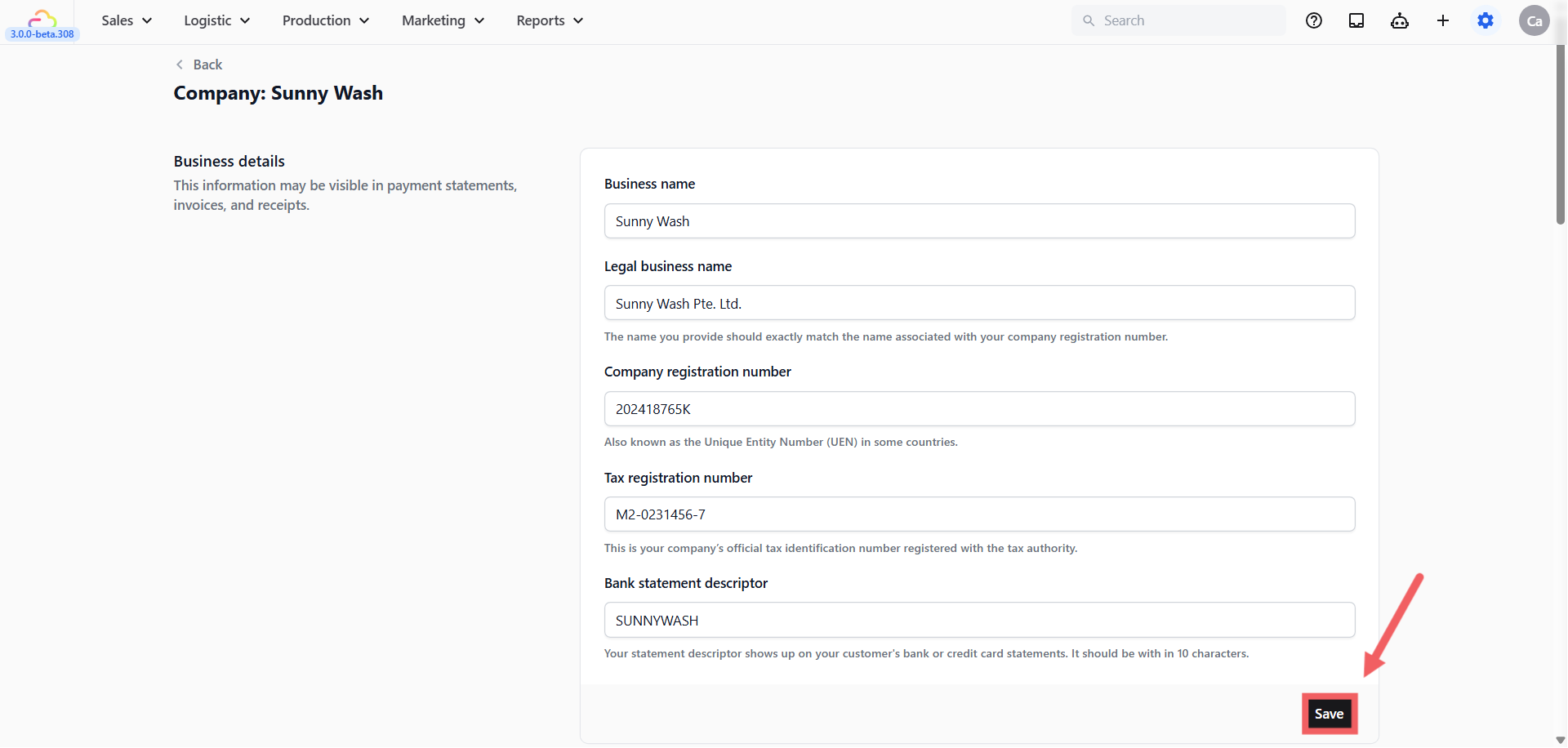
Task: Click the plus add icon in header
Action: [1443, 20]
